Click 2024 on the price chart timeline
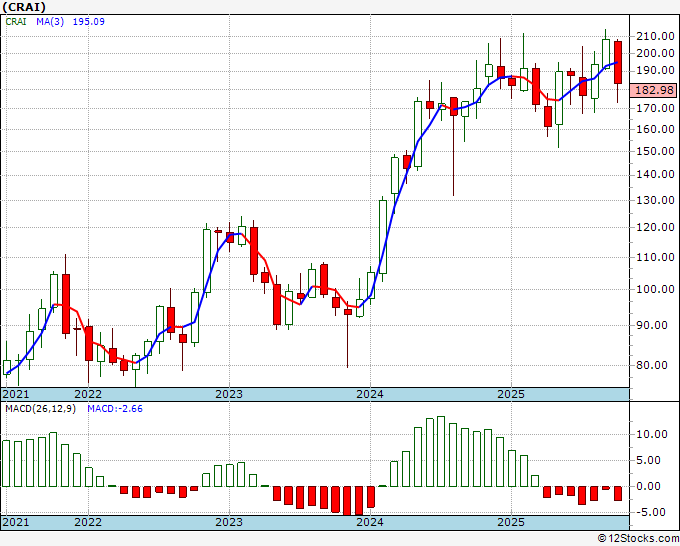Screen dimensions: 680x546 coord(370,394)
